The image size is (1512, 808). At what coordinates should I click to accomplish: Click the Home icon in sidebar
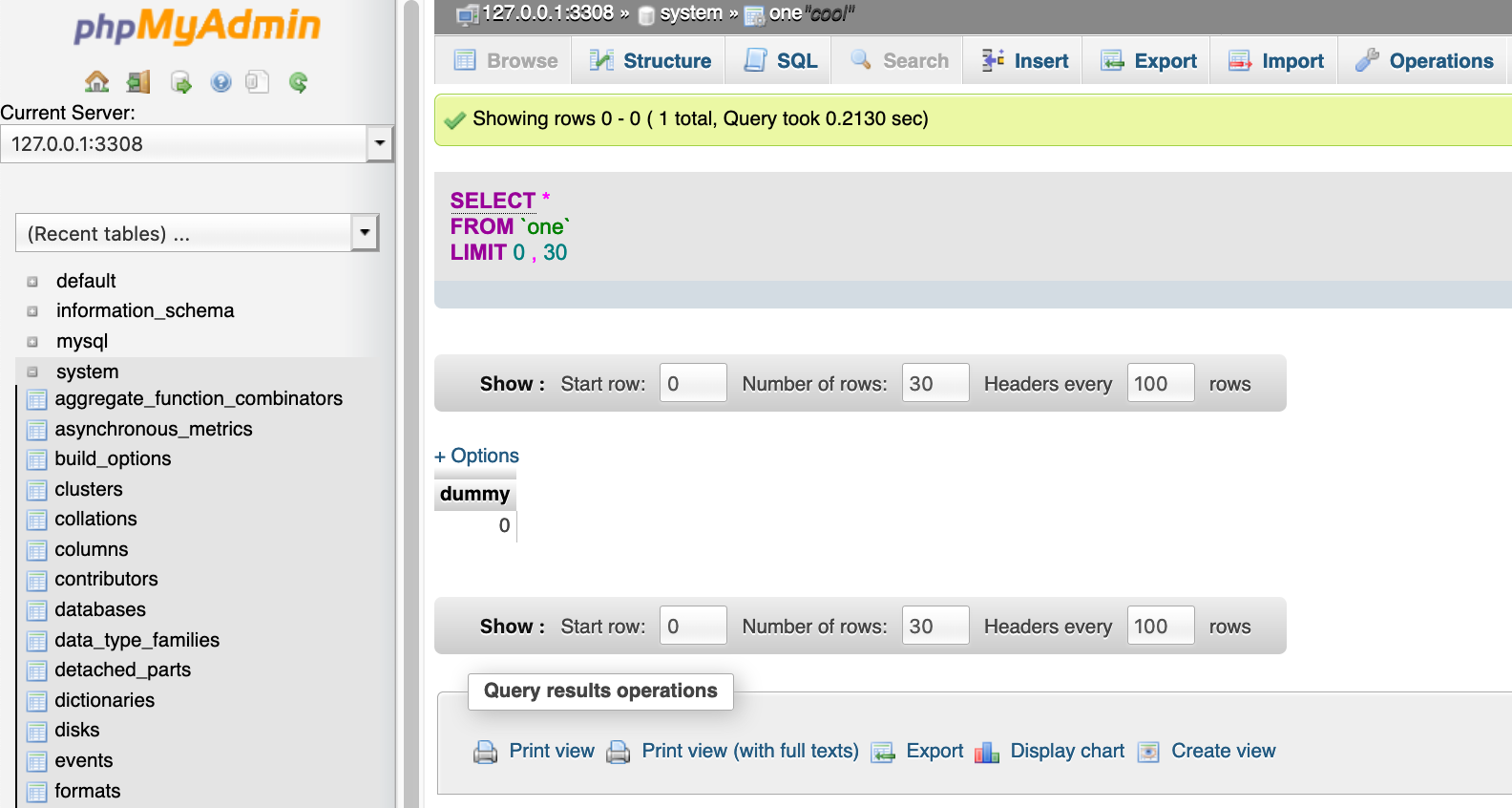tap(96, 82)
